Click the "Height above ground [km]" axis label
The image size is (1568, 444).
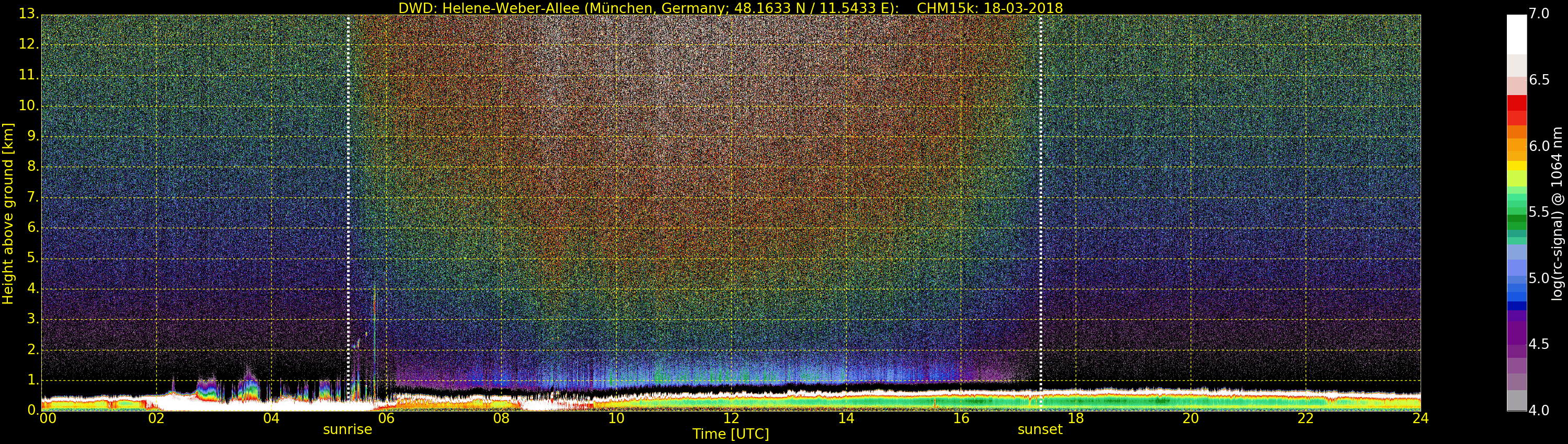pos(8,213)
